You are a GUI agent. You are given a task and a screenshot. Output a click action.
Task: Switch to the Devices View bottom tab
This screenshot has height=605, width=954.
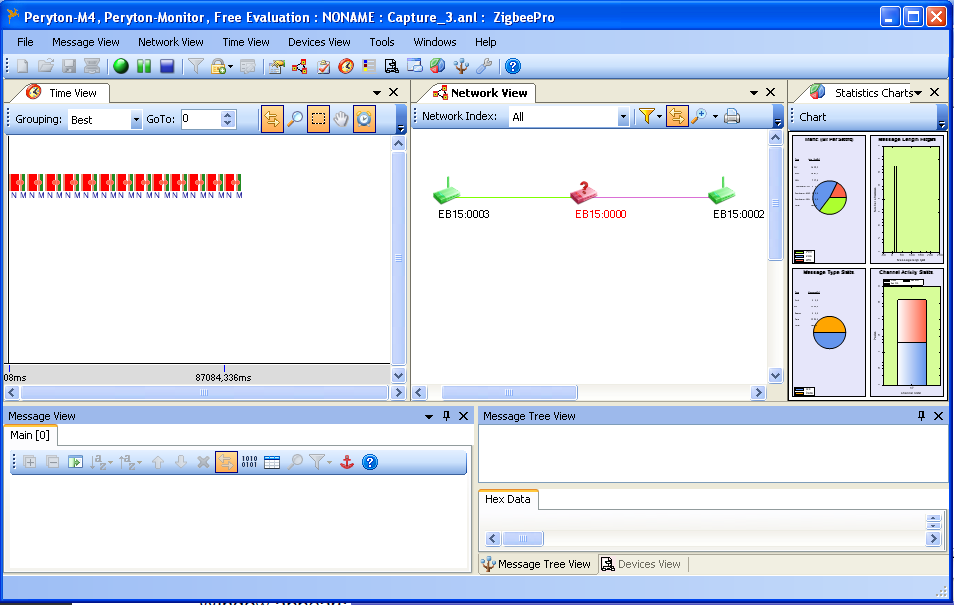(x=641, y=564)
